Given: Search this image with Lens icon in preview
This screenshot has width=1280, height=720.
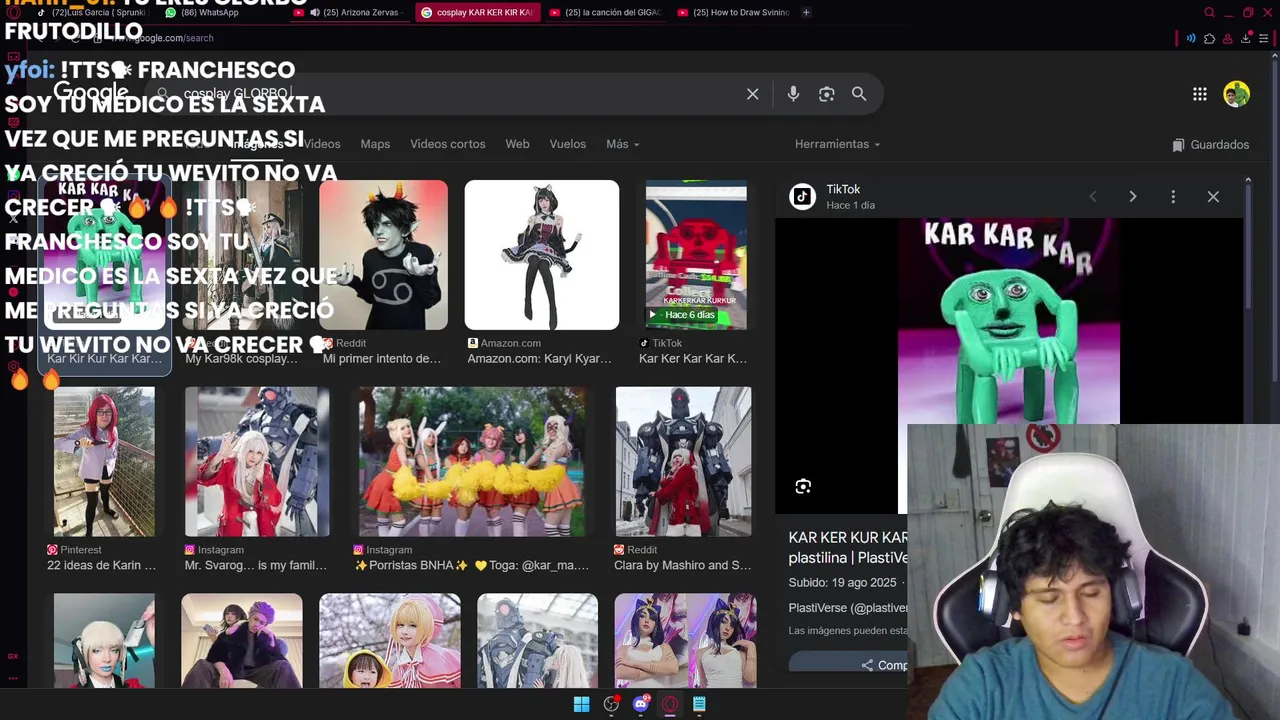Looking at the screenshot, I should pos(803,487).
